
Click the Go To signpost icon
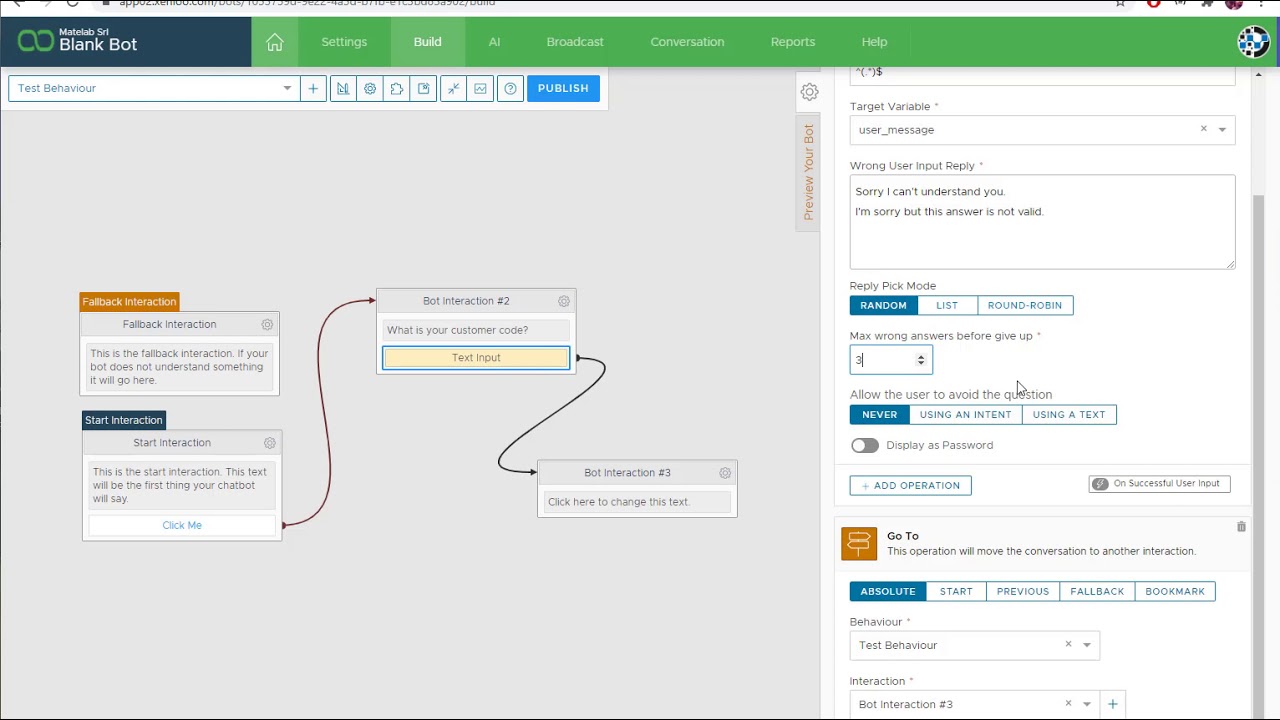coord(859,543)
